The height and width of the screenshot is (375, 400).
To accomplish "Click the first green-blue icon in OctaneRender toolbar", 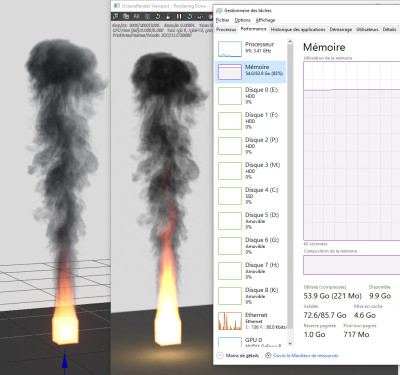I will [x=115, y=16].
